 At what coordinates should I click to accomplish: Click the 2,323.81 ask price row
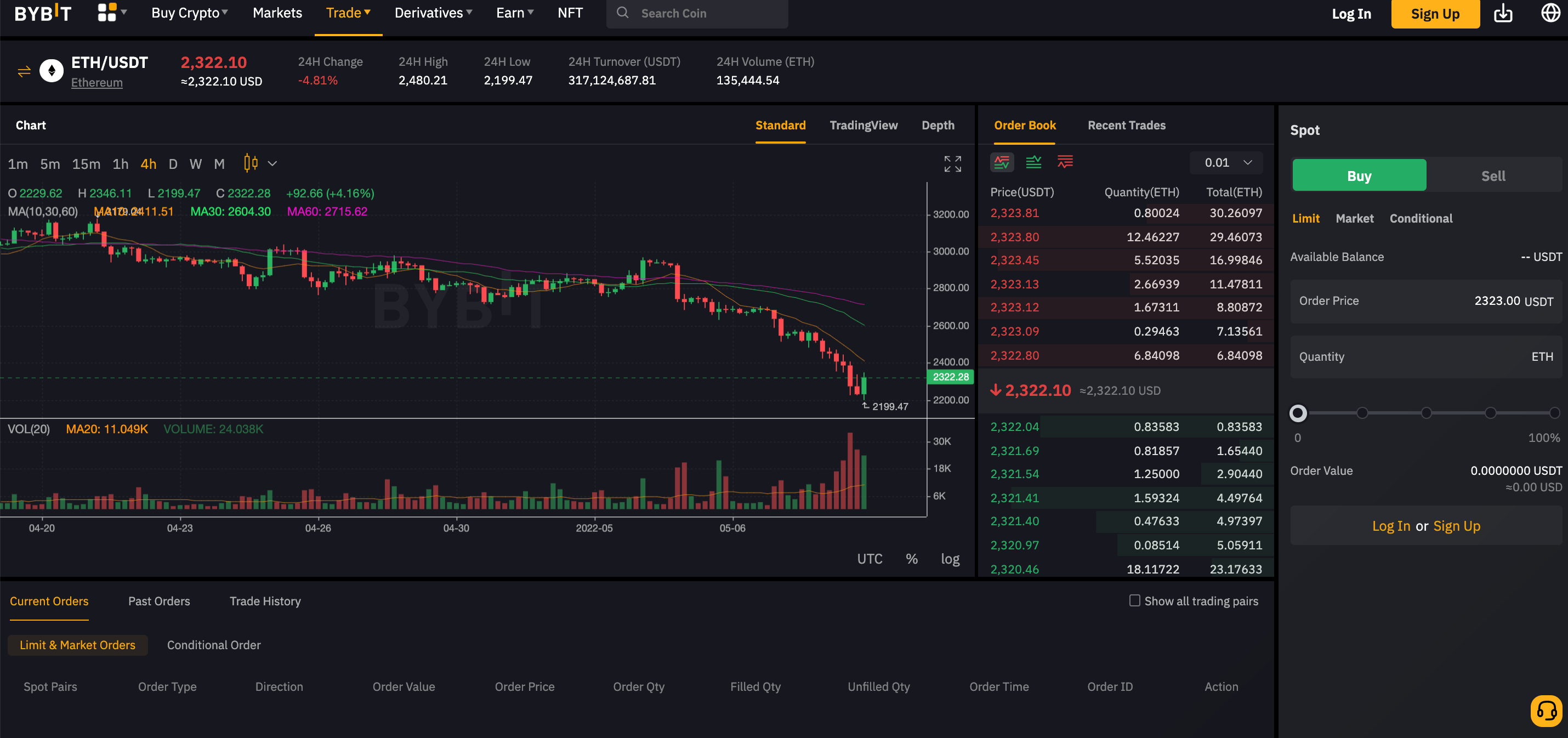[1126, 213]
